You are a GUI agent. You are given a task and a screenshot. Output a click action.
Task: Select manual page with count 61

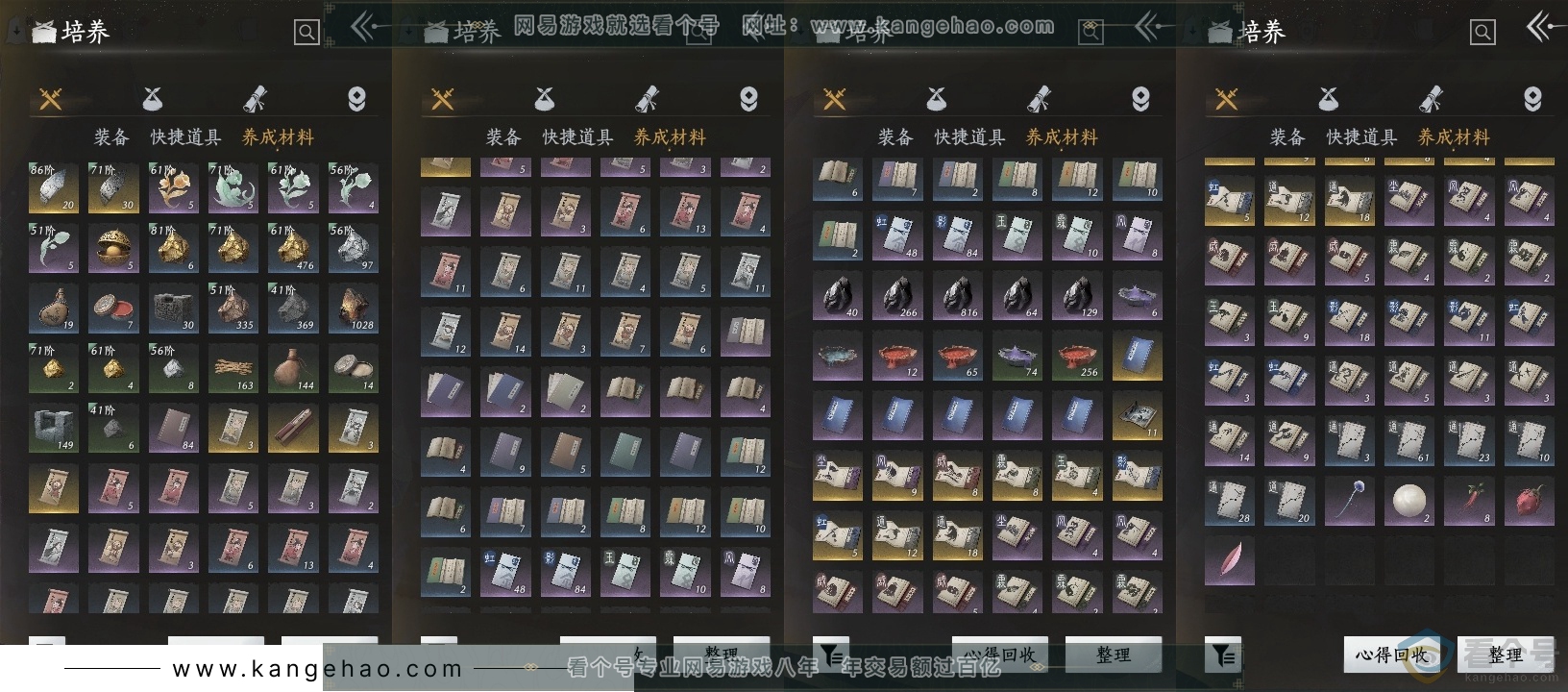point(1409,440)
